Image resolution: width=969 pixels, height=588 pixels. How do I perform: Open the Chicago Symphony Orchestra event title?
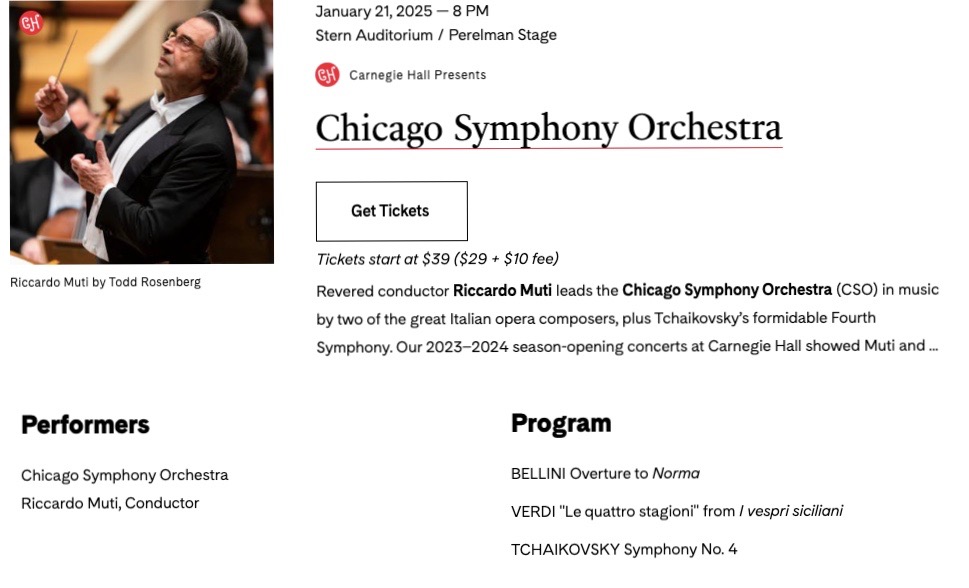click(x=548, y=129)
